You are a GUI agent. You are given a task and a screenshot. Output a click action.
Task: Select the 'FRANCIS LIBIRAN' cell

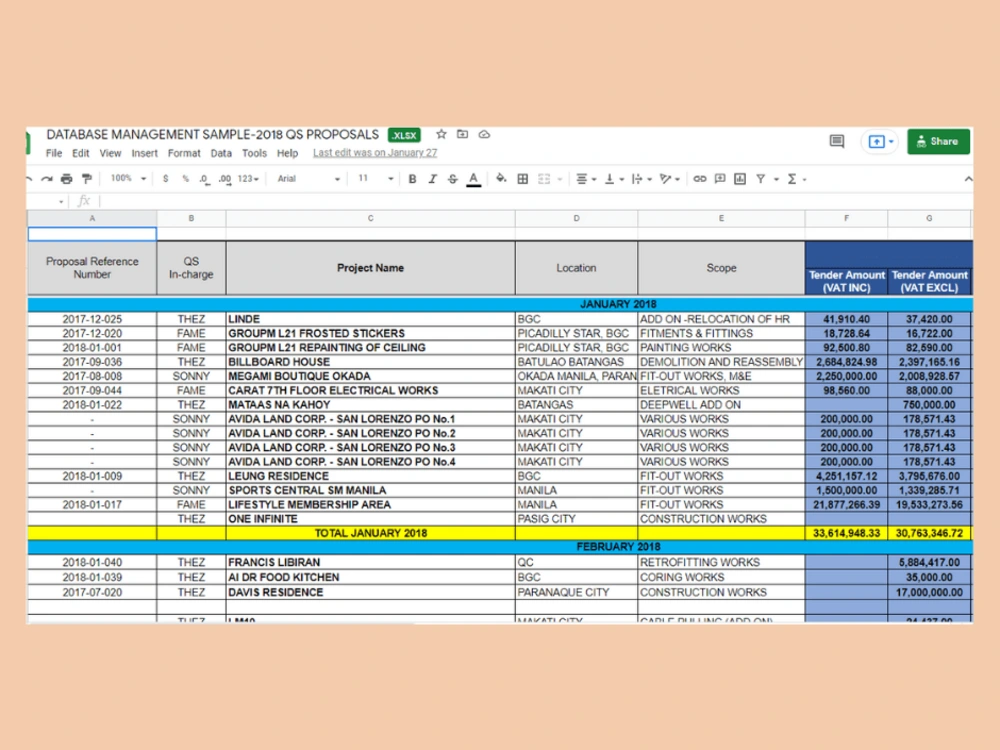(371, 562)
